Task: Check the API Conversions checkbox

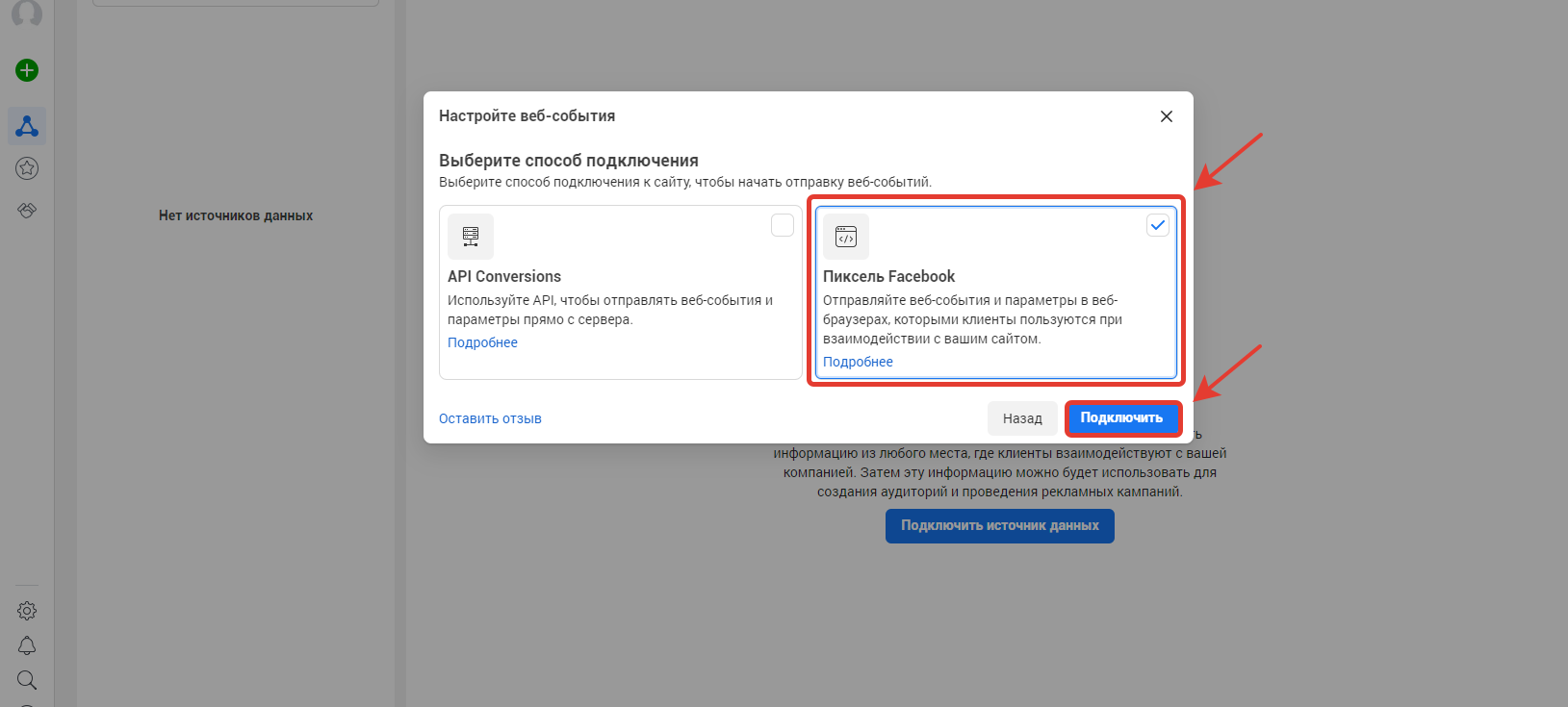Action: [x=783, y=225]
